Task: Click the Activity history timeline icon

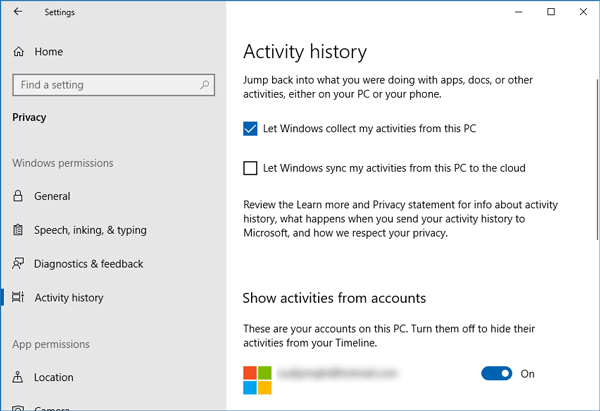Action: 18,297
